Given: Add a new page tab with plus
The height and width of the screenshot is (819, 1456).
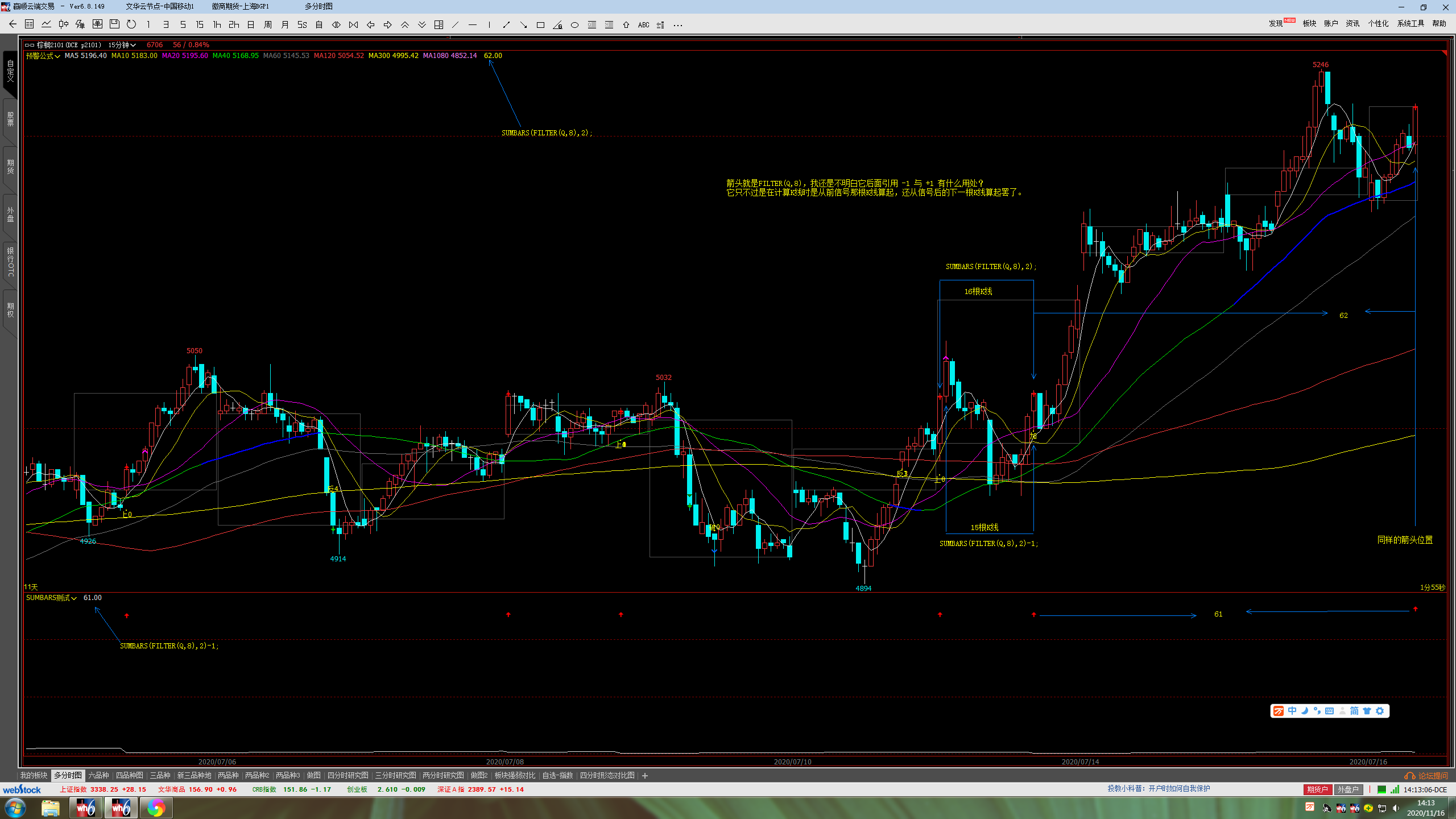Looking at the screenshot, I should pyautogui.click(x=645, y=776).
